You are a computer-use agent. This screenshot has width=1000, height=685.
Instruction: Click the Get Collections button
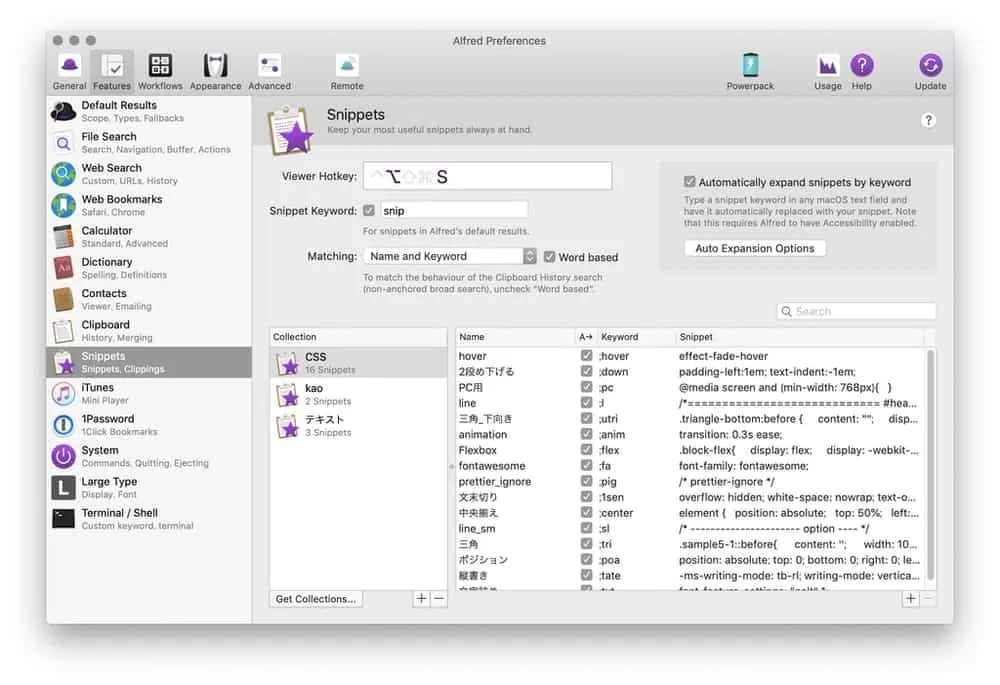[316, 599]
